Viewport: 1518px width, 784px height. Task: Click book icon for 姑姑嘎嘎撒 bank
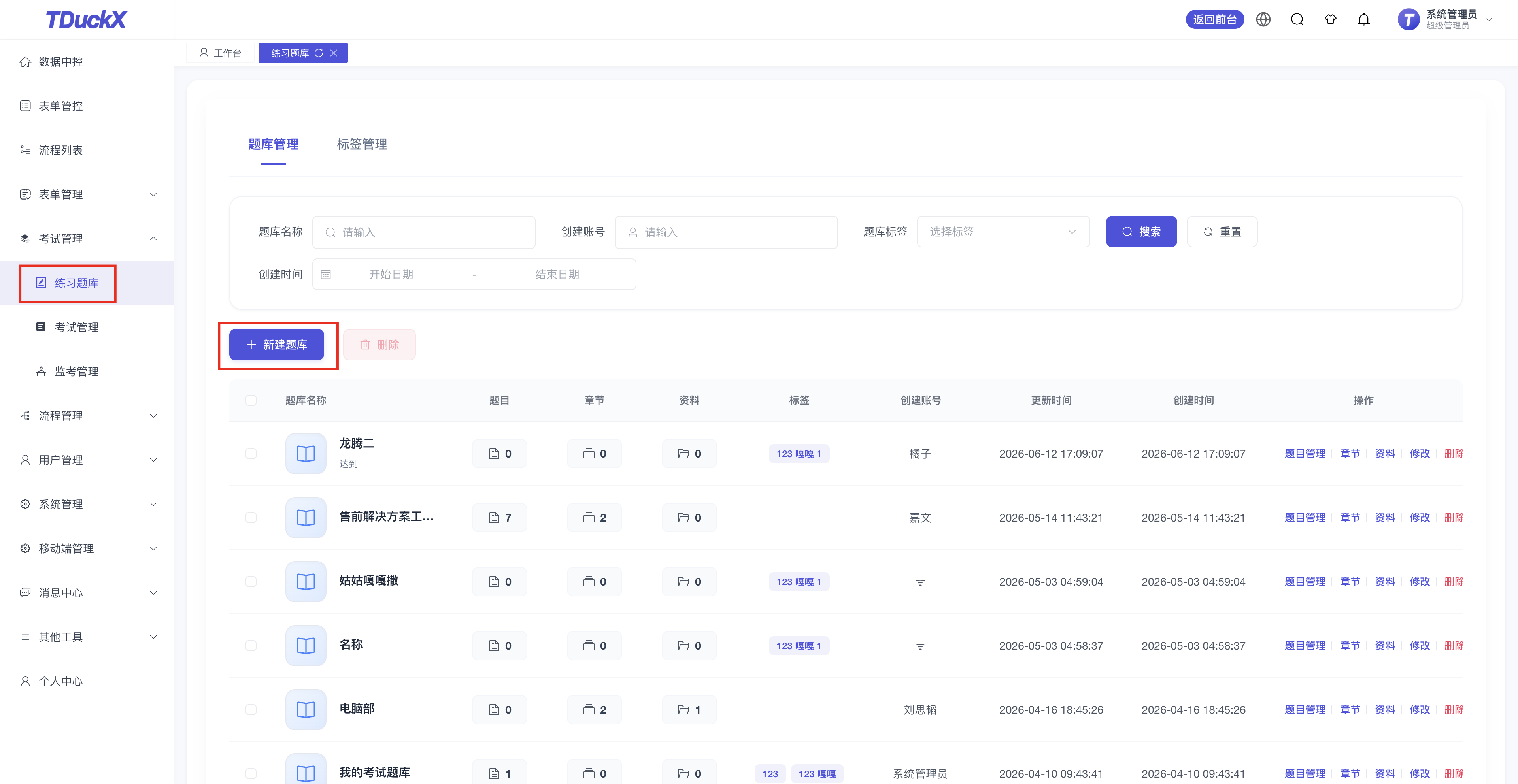point(306,581)
